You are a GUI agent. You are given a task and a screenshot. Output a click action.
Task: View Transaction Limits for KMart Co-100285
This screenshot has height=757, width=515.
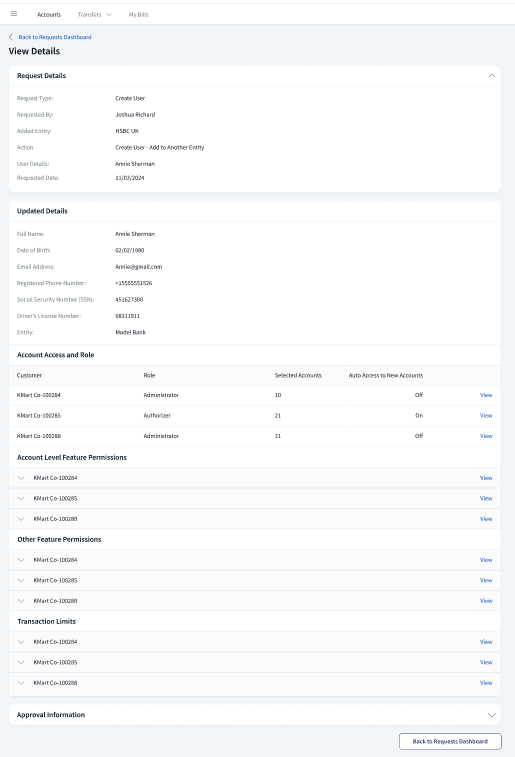(486, 662)
